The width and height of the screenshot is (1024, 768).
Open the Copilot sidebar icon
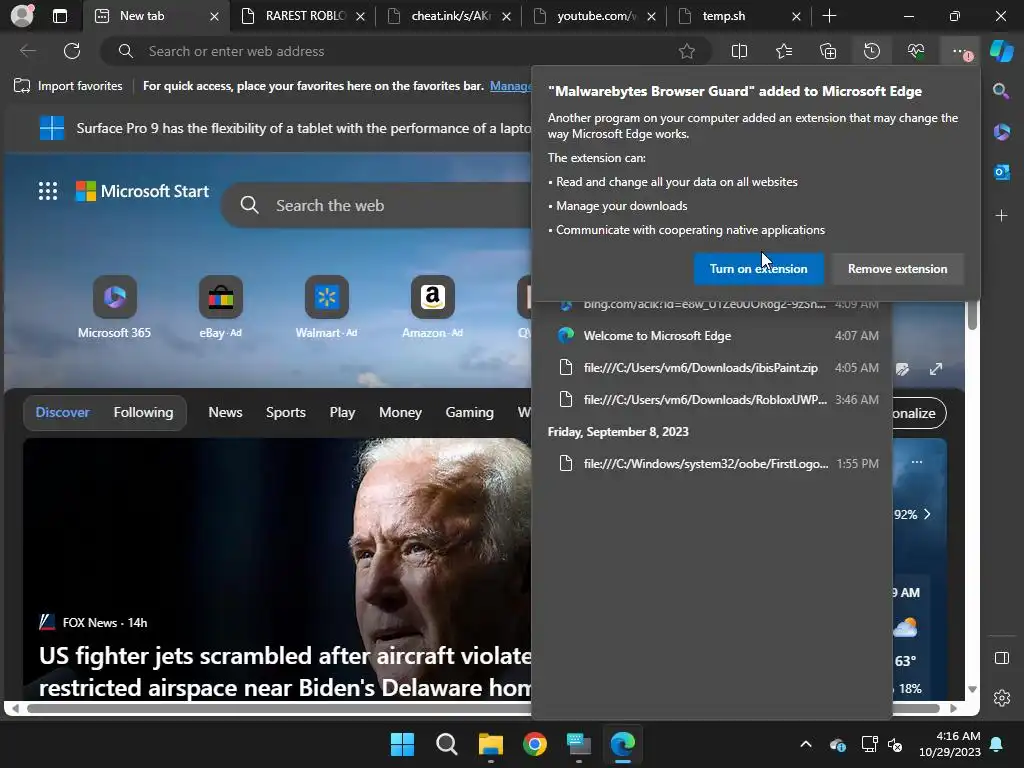[1002, 51]
